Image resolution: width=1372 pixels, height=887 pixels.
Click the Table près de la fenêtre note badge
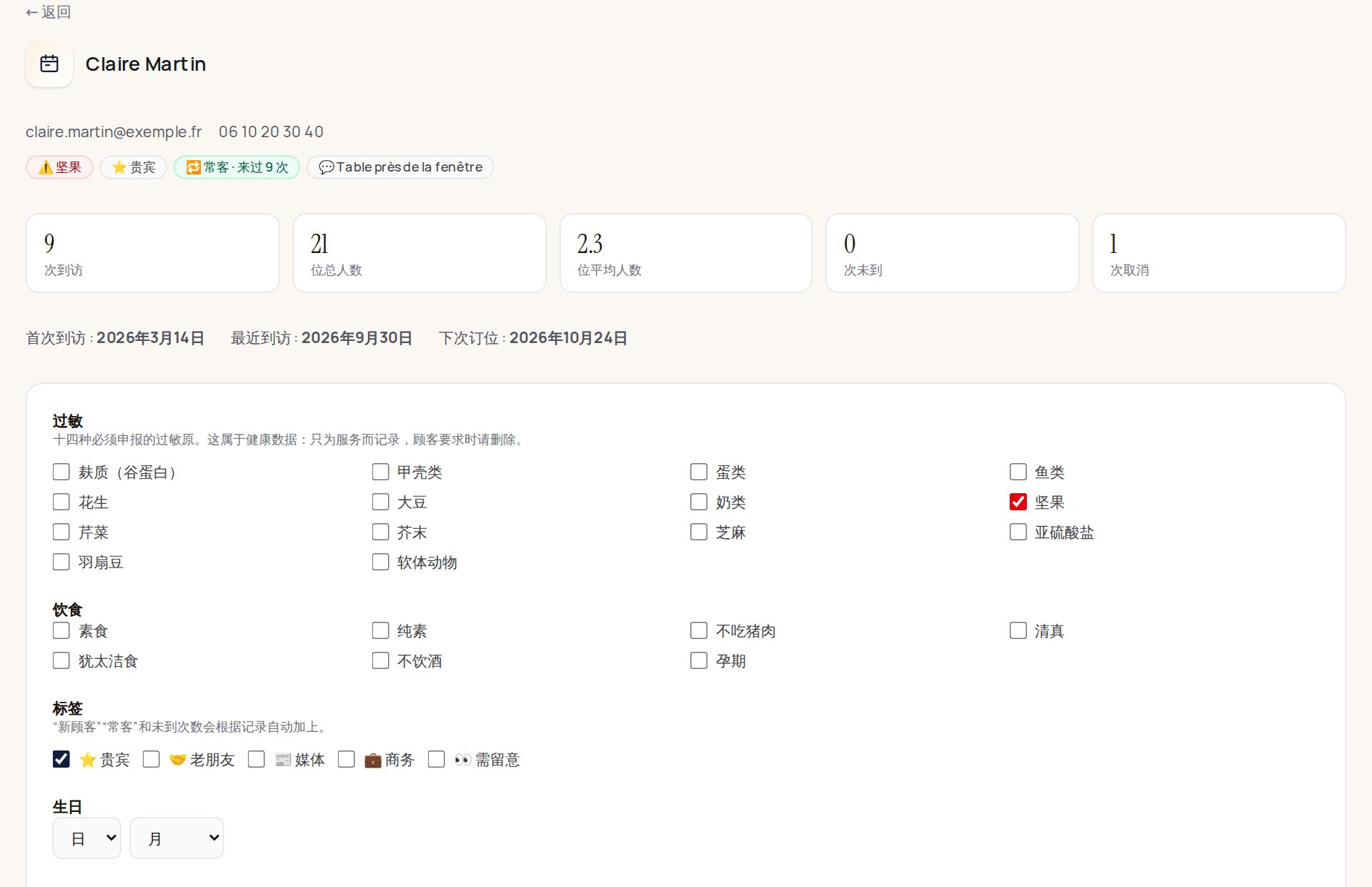point(400,167)
